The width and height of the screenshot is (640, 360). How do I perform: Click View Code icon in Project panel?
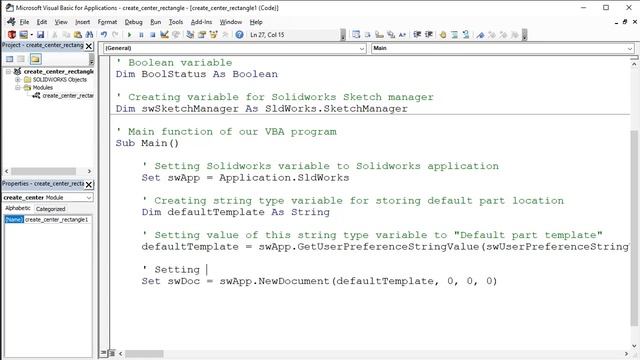(9, 59)
